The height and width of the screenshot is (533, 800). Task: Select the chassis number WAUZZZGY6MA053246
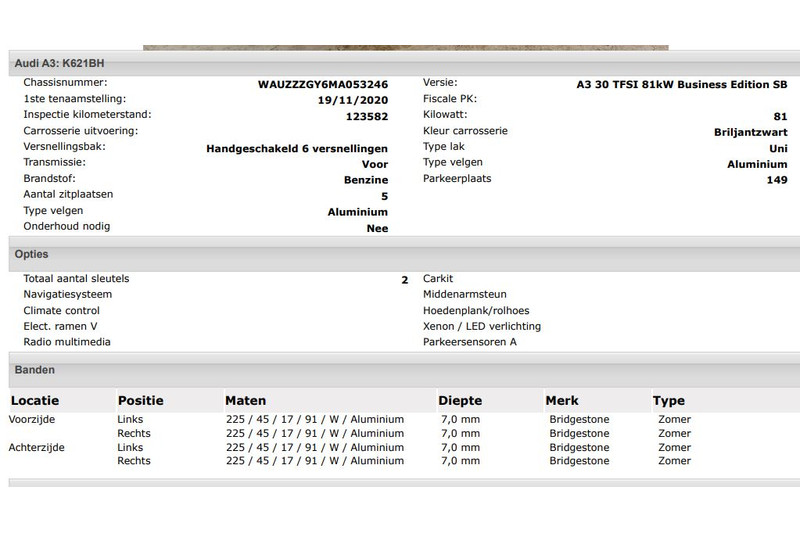tap(322, 84)
